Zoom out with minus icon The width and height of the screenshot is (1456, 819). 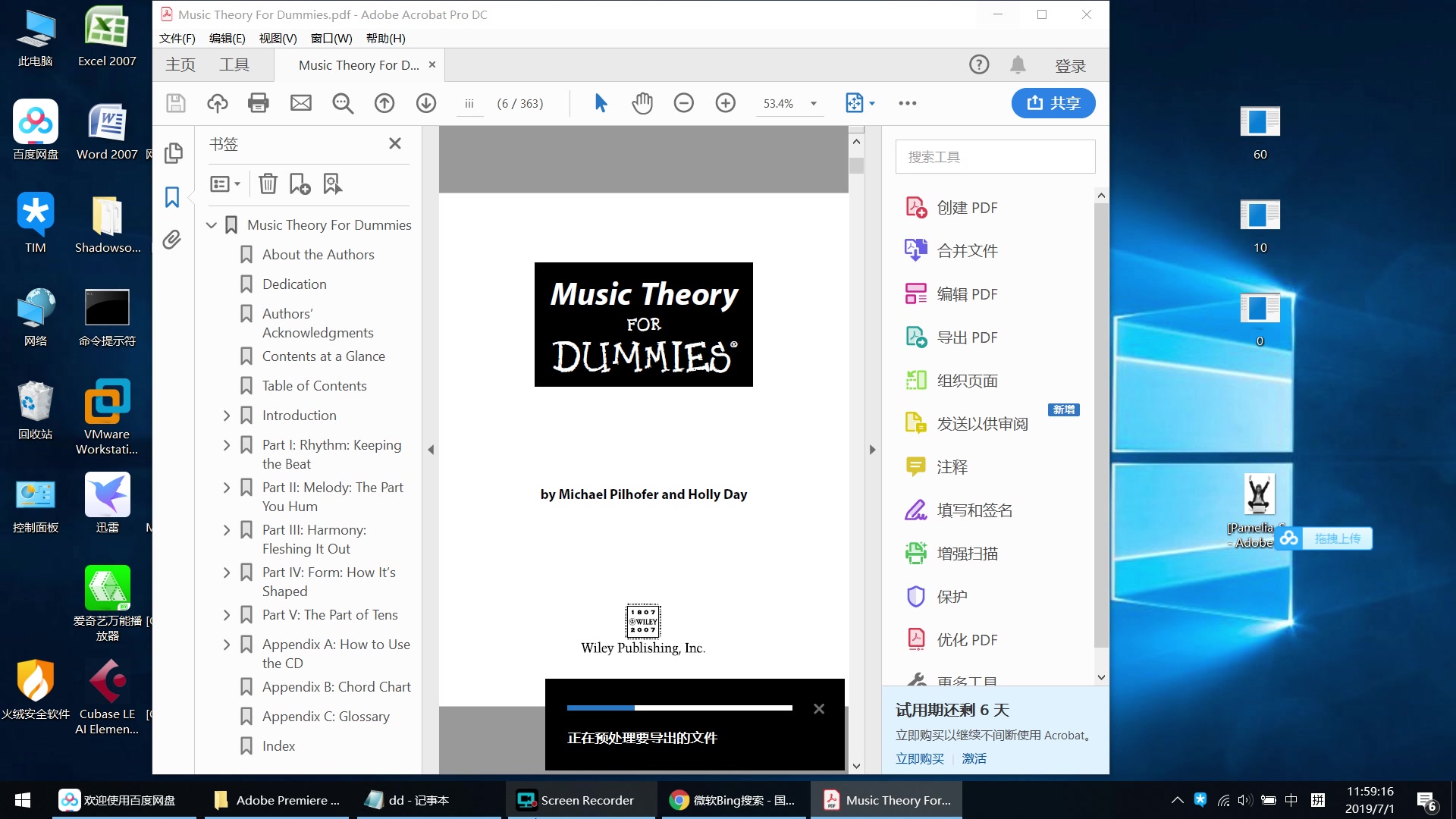click(684, 103)
